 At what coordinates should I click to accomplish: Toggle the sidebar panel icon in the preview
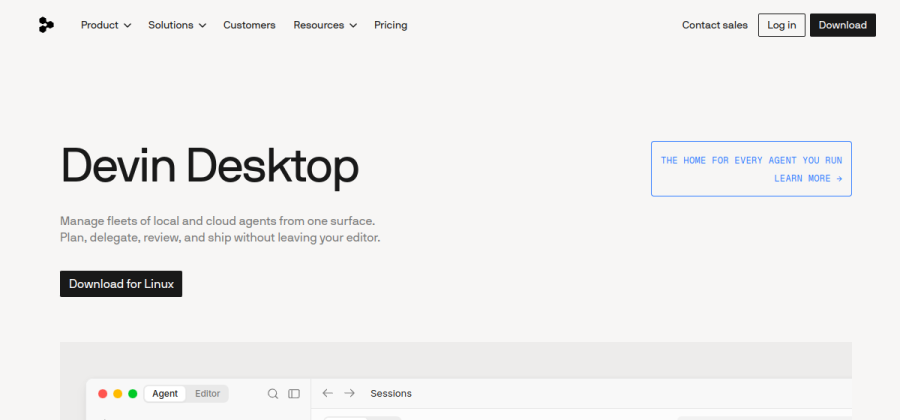[x=294, y=394]
